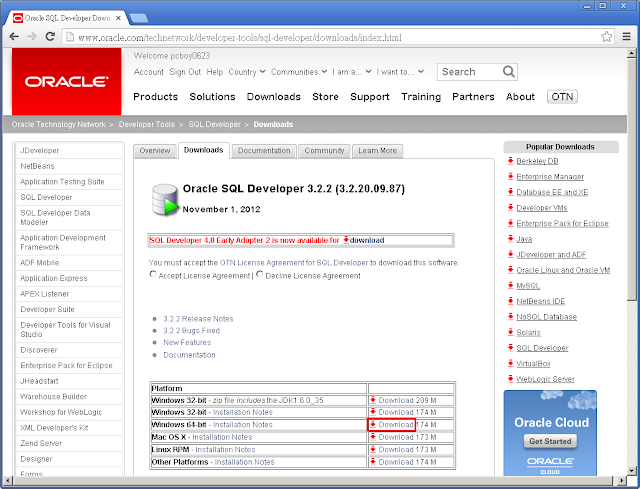Bookmark page with the star icon

tap(606, 37)
